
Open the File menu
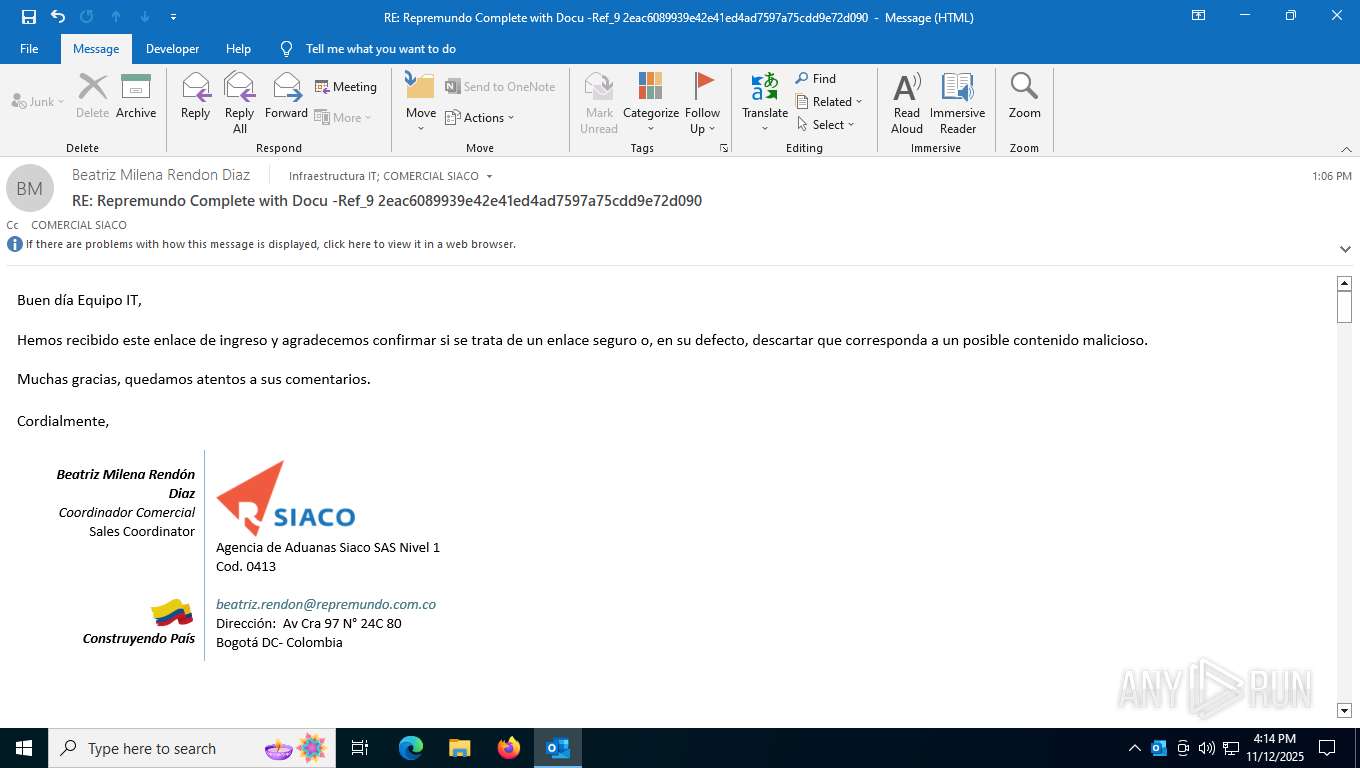(29, 49)
